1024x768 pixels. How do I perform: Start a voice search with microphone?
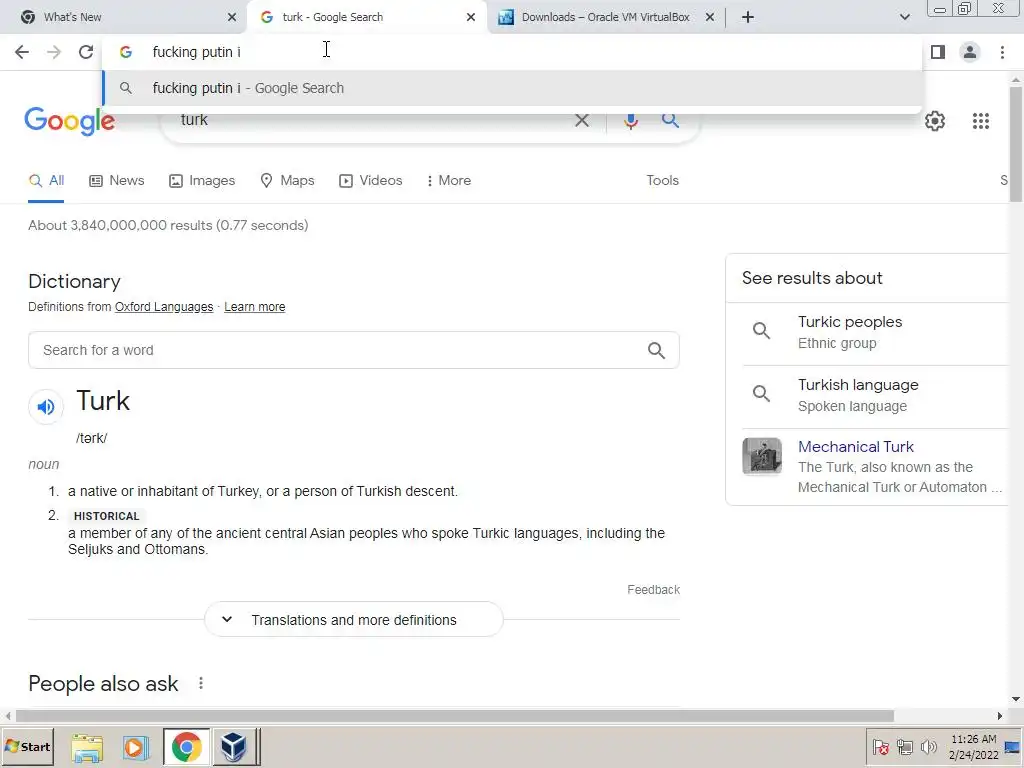[630, 121]
